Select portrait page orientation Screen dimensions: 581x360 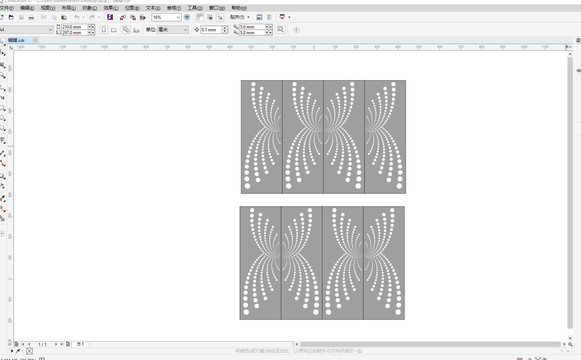point(104,30)
